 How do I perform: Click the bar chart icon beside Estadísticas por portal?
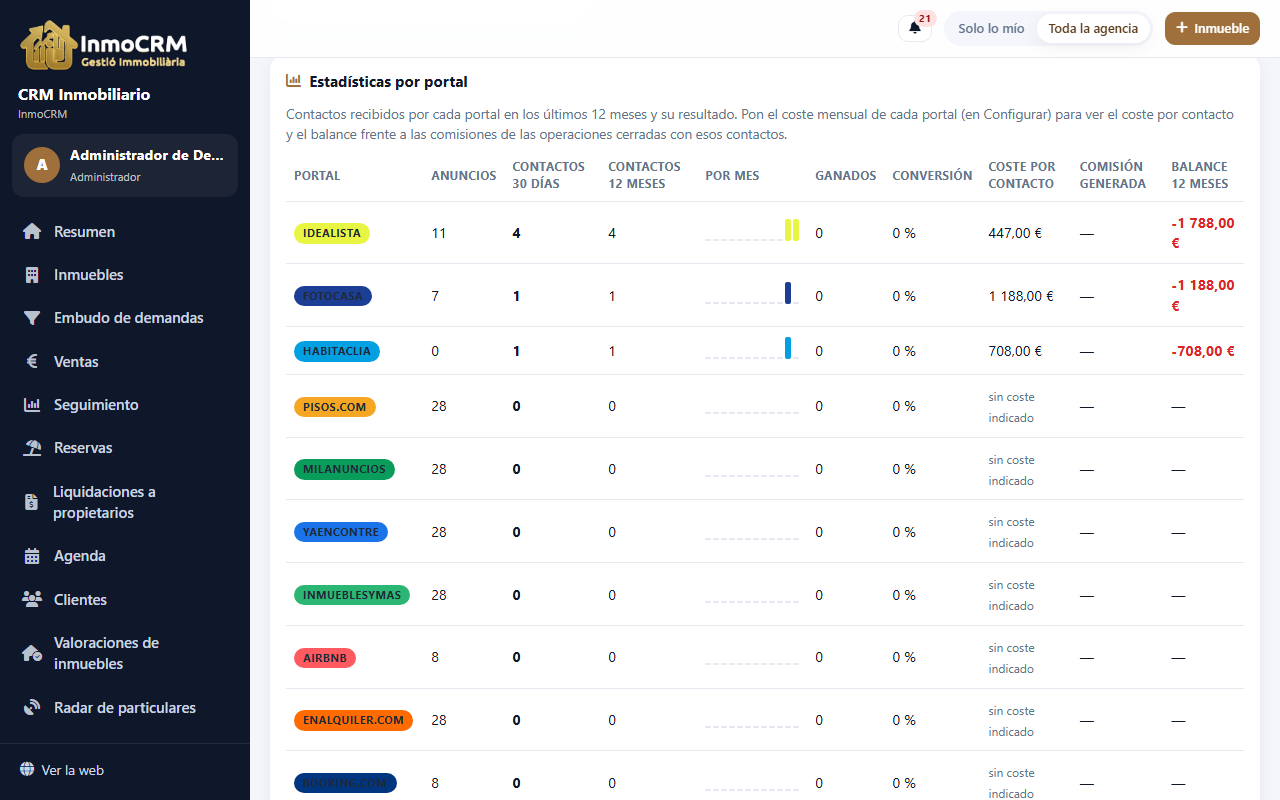point(294,81)
